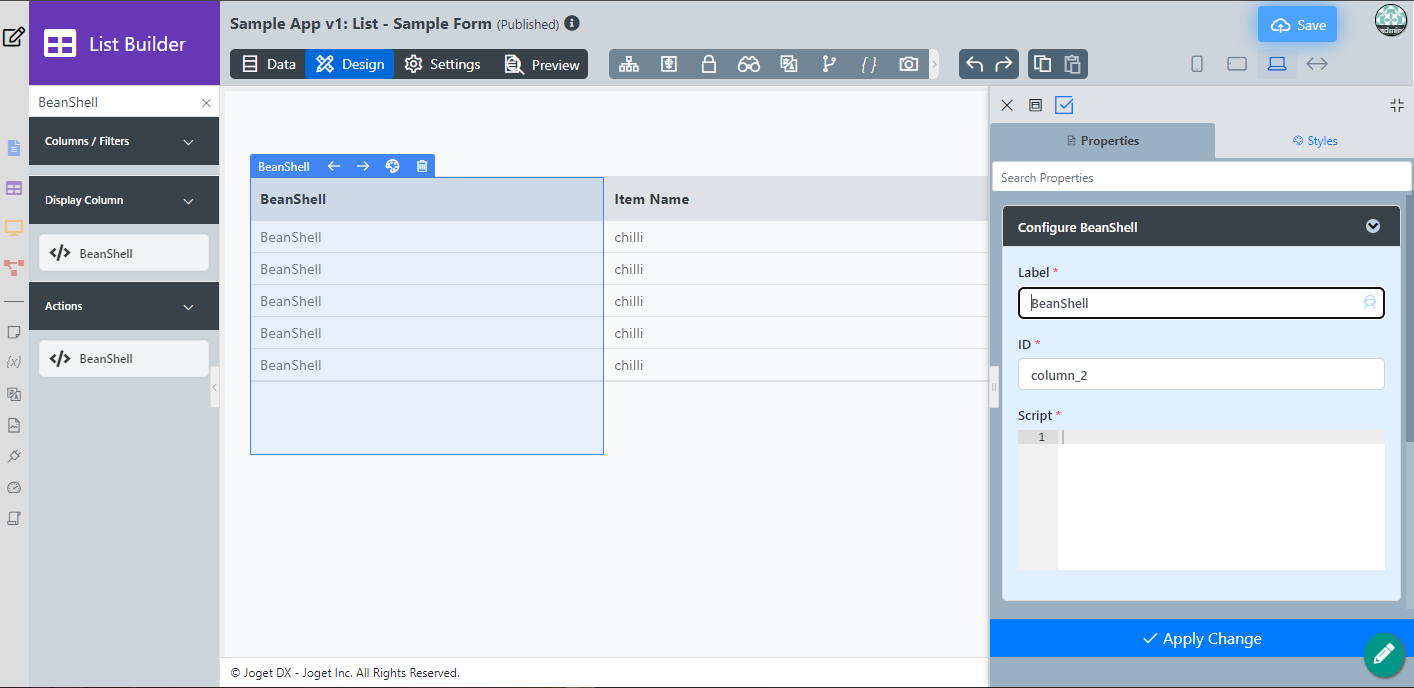Click the trash icon on BeanShell column
Image resolution: width=1414 pixels, height=688 pixels.
(x=422, y=167)
